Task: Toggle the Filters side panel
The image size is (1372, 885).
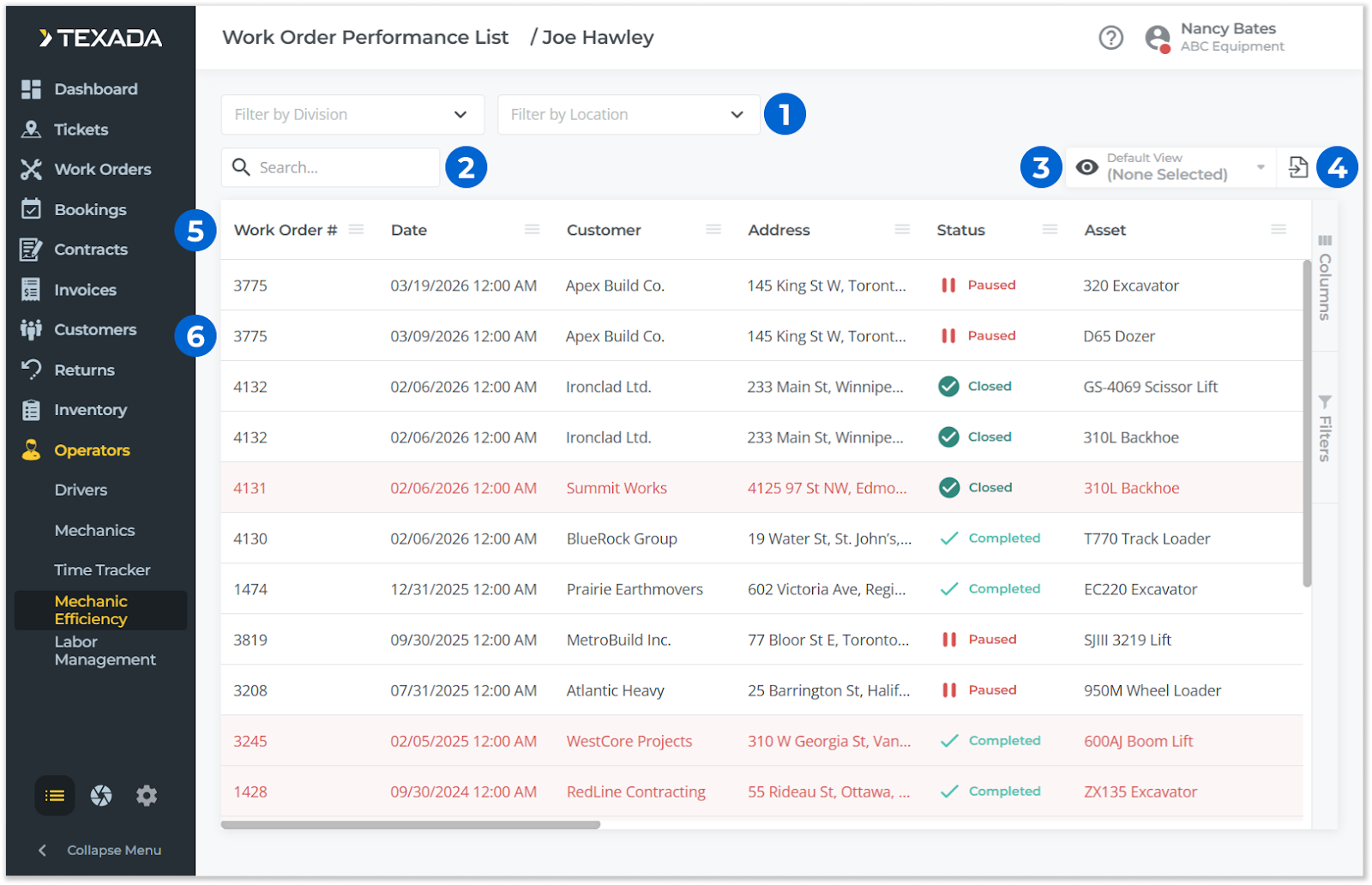Action: click(1325, 428)
